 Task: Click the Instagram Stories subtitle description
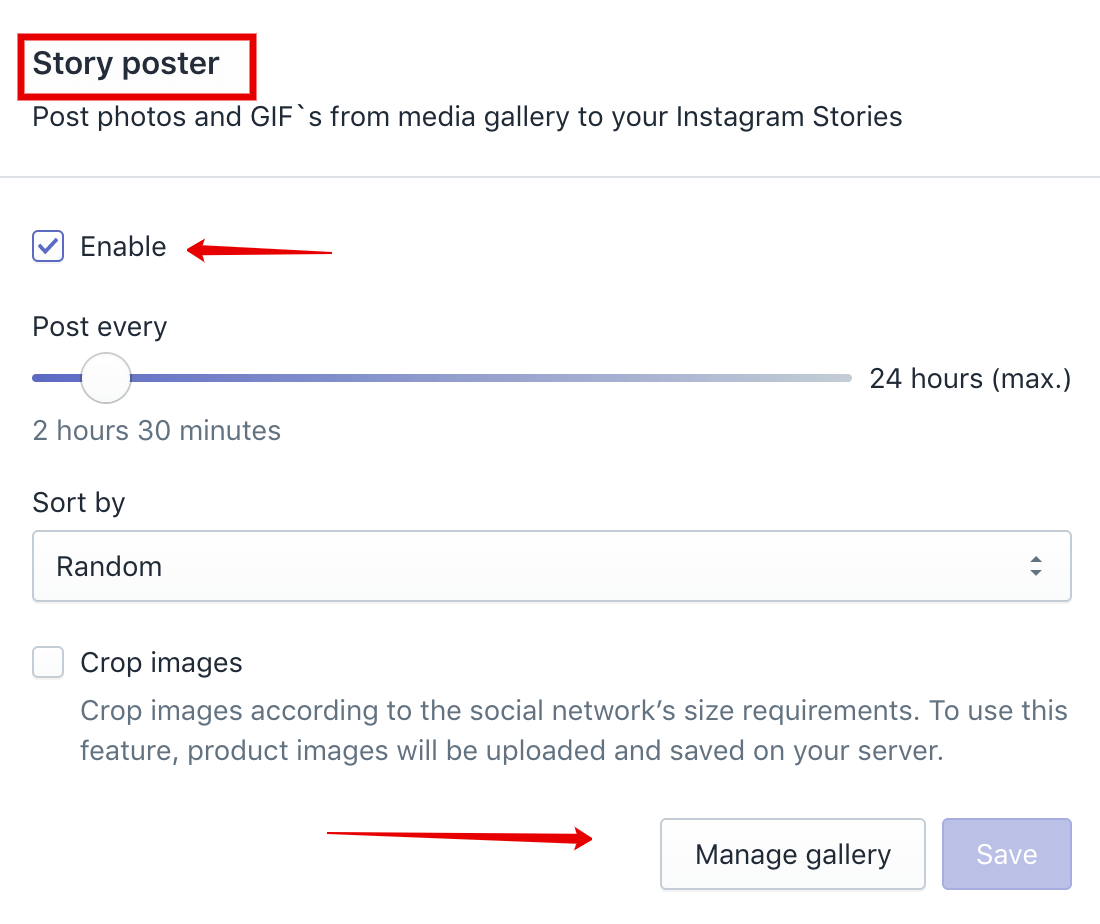[467, 117]
